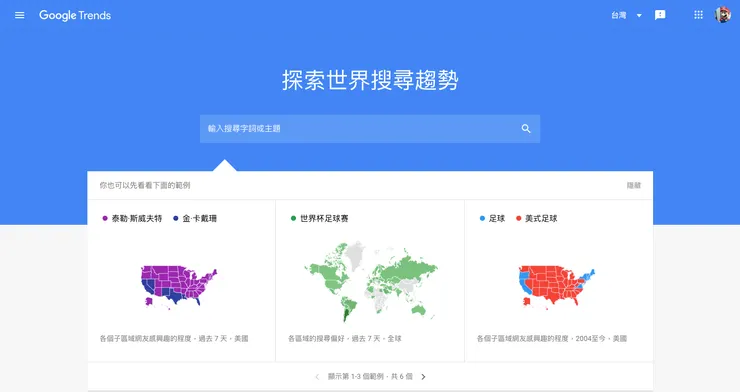Click the send feedback icon
The width and height of the screenshot is (740, 392).
click(660, 15)
